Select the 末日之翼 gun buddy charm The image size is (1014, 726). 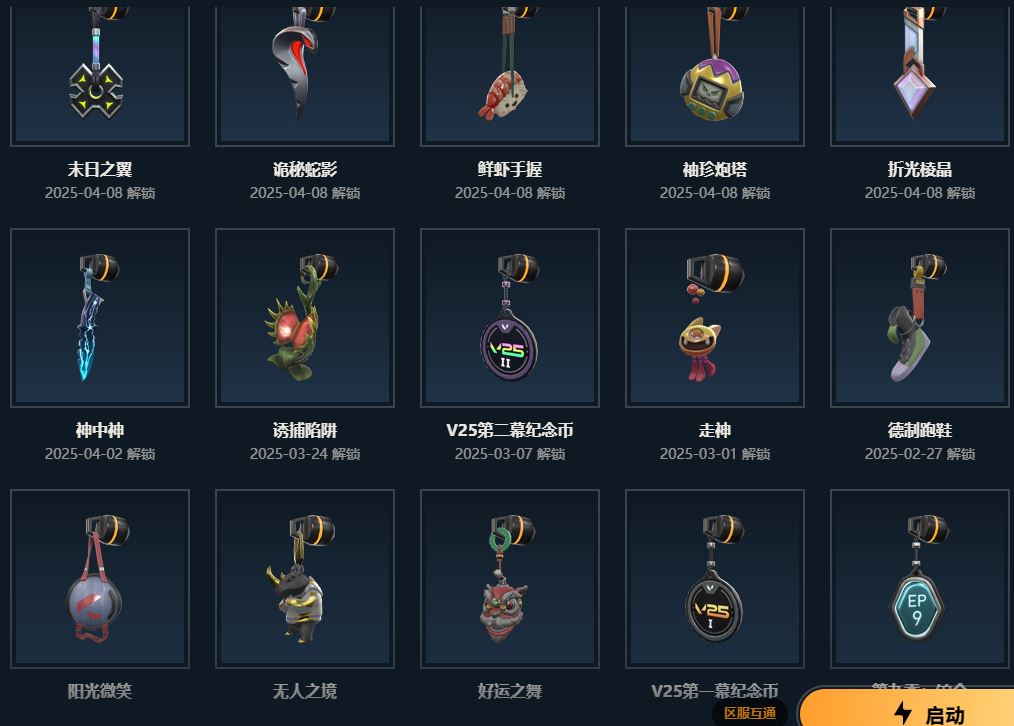coord(100,73)
